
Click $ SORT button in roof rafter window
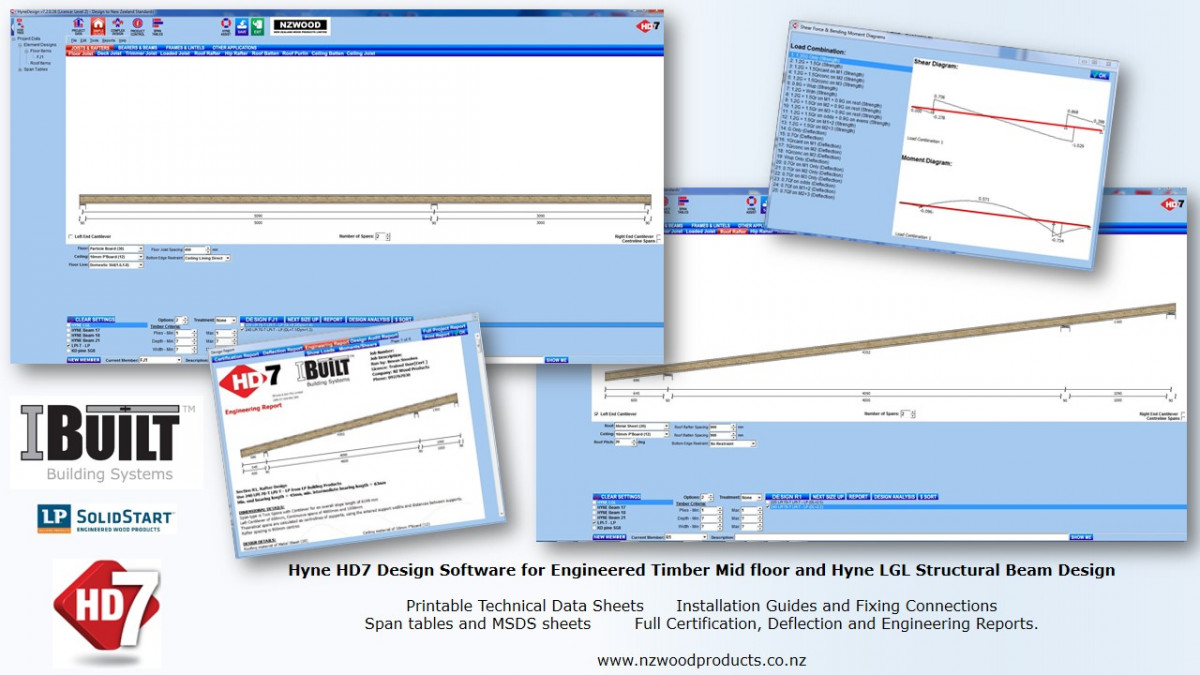928,497
